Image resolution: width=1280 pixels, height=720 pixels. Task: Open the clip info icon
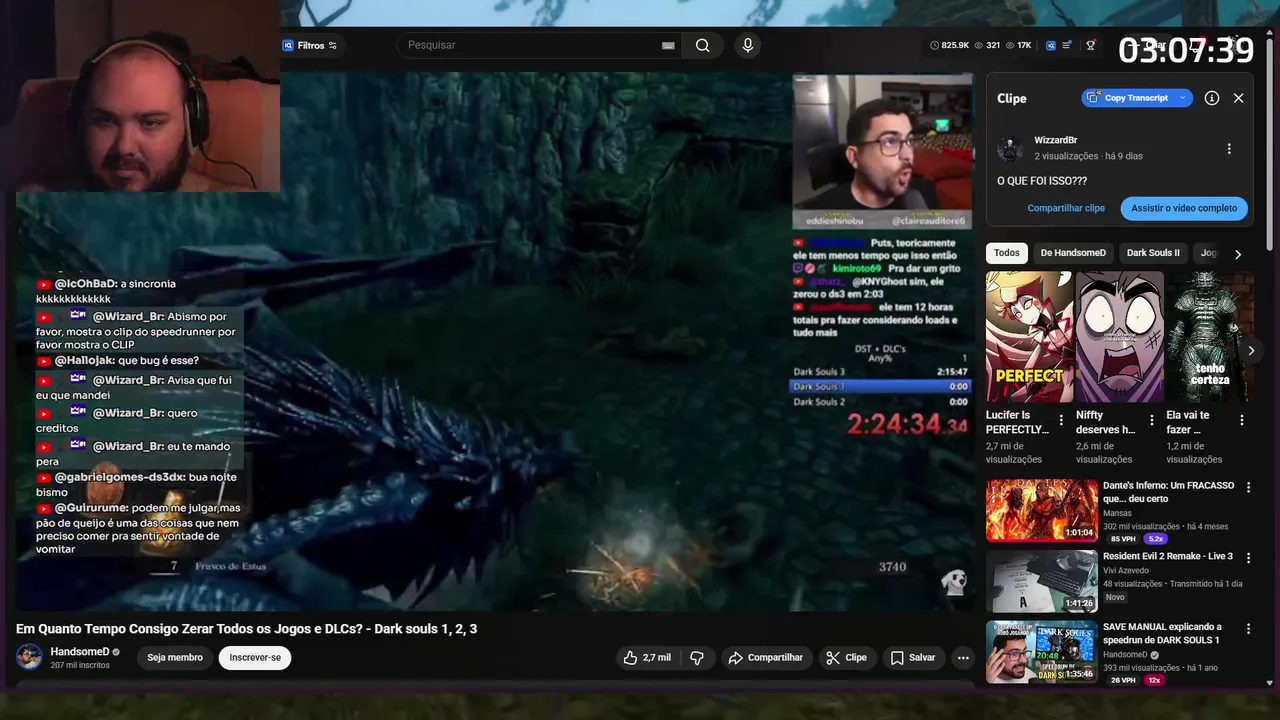(1212, 98)
